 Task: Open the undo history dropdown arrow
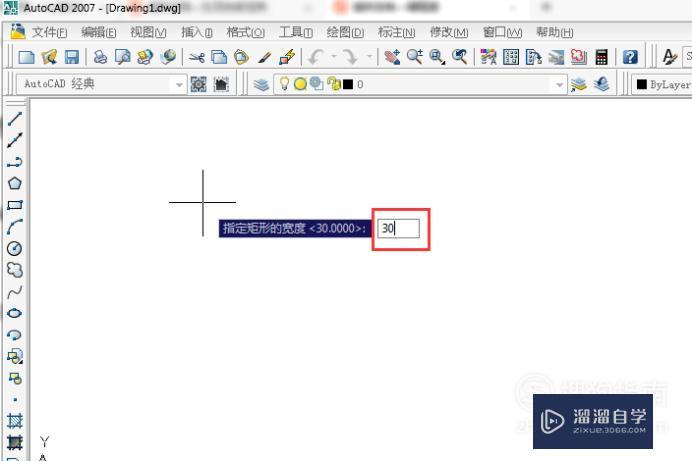point(334,57)
